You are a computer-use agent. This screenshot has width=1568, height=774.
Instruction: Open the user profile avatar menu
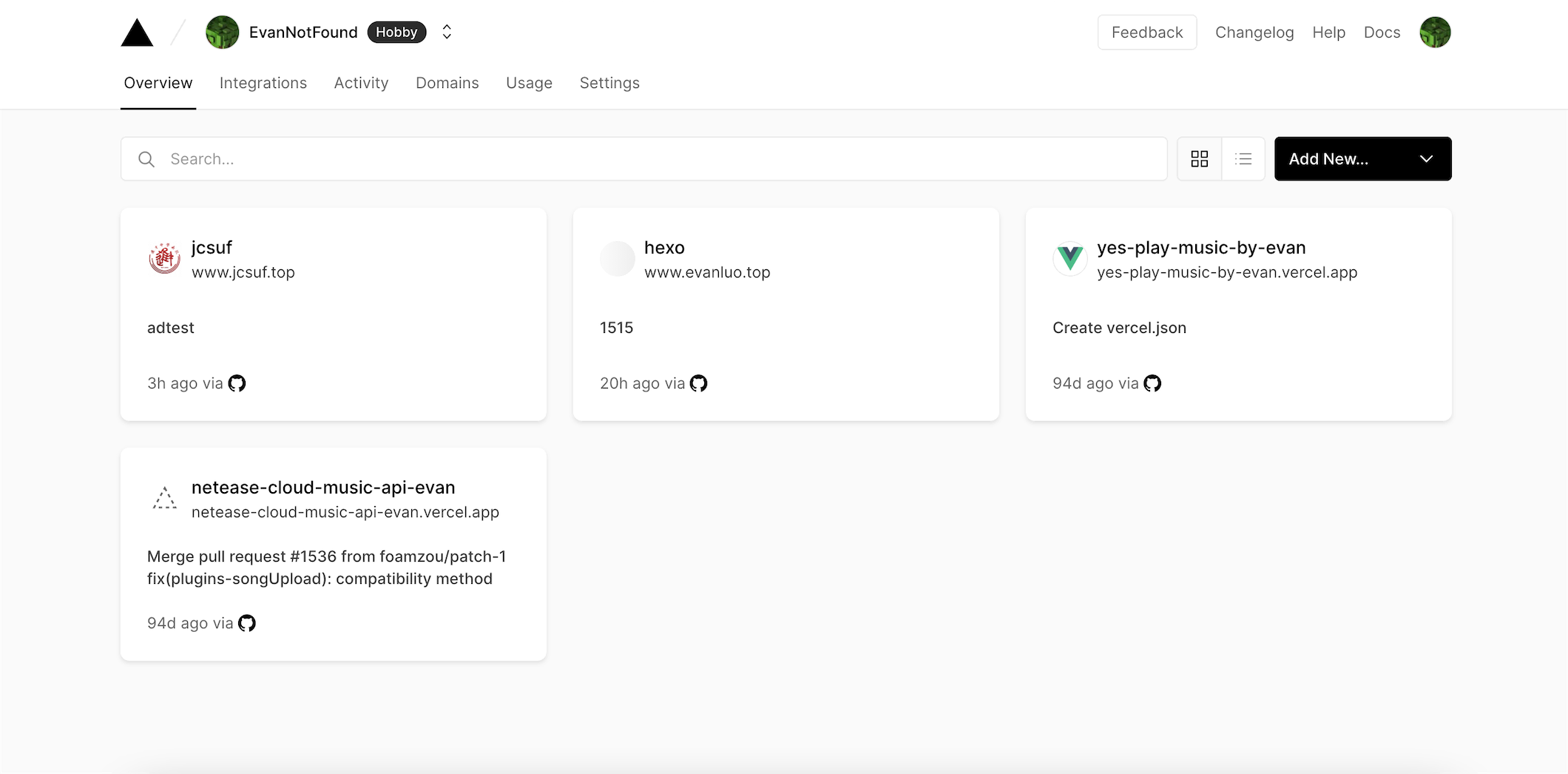pyautogui.click(x=1435, y=33)
